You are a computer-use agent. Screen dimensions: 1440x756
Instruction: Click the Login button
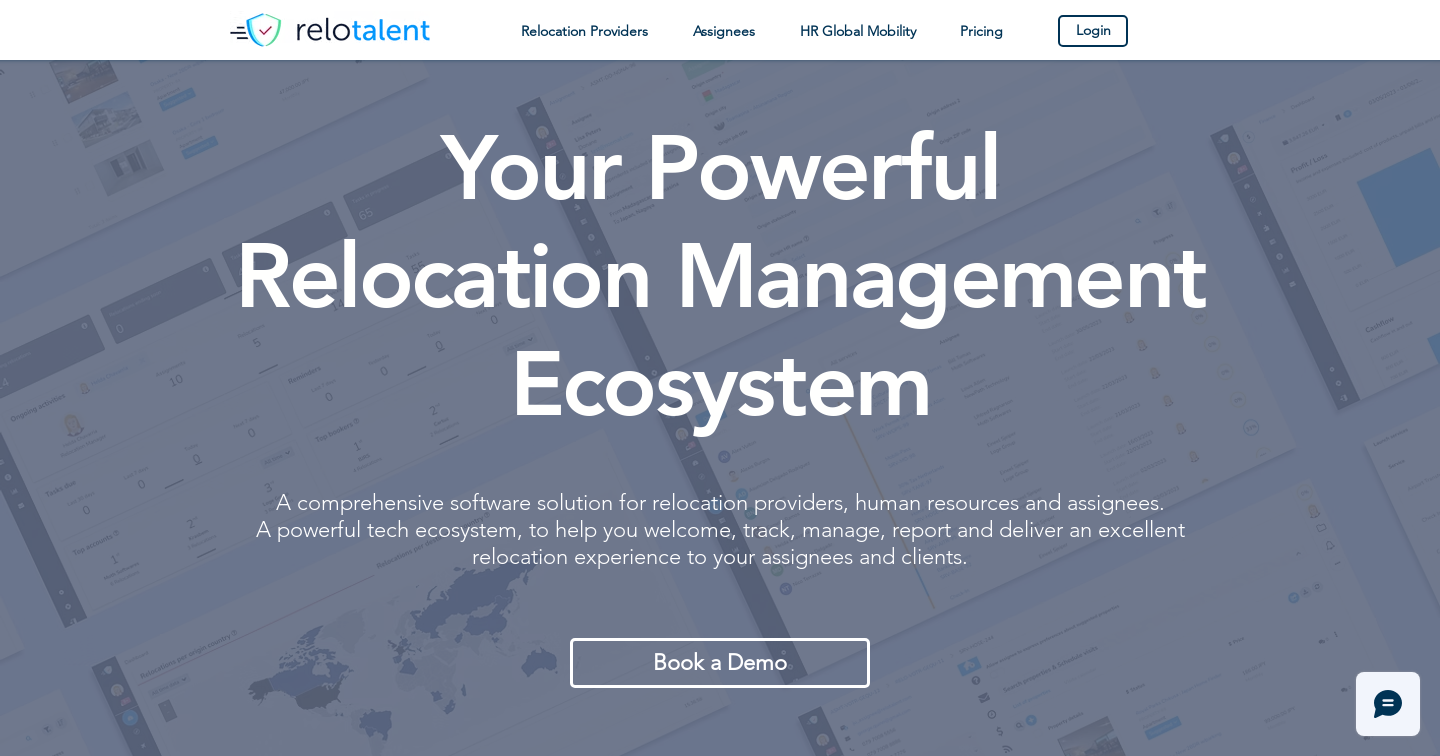pos(1093,31)
